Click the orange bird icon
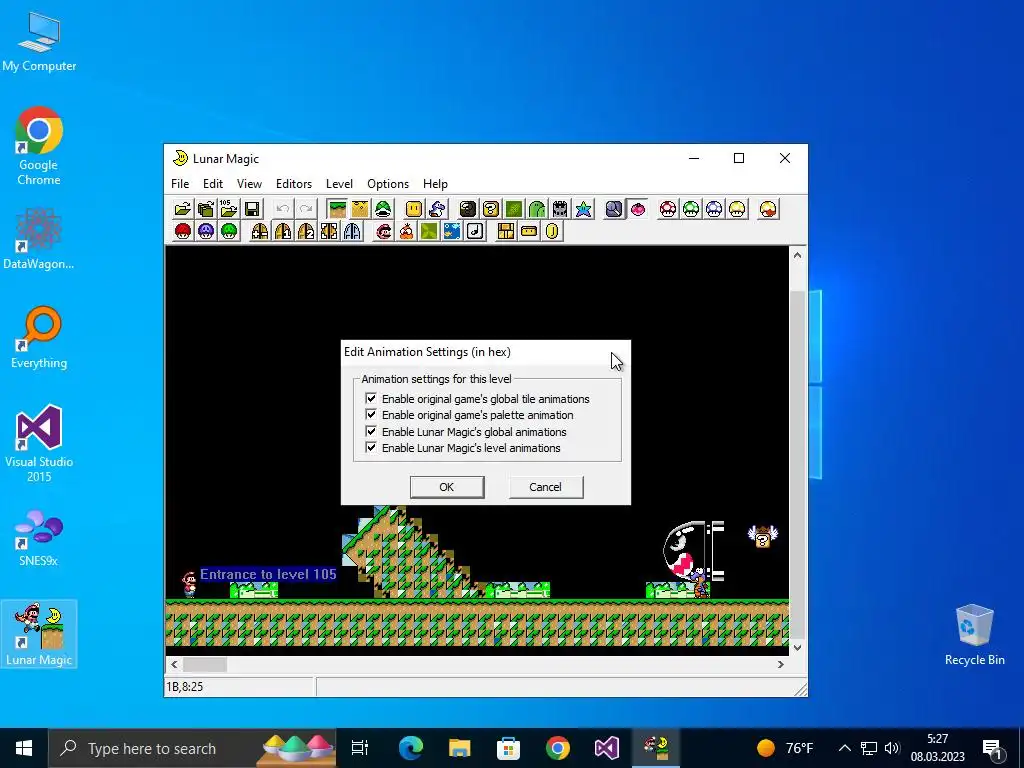1024x768 pixels. click(406, 231)
